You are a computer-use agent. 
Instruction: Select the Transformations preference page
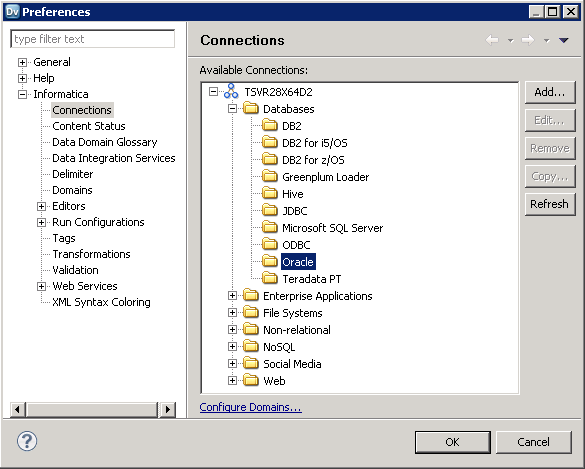(x=91, y=254)
